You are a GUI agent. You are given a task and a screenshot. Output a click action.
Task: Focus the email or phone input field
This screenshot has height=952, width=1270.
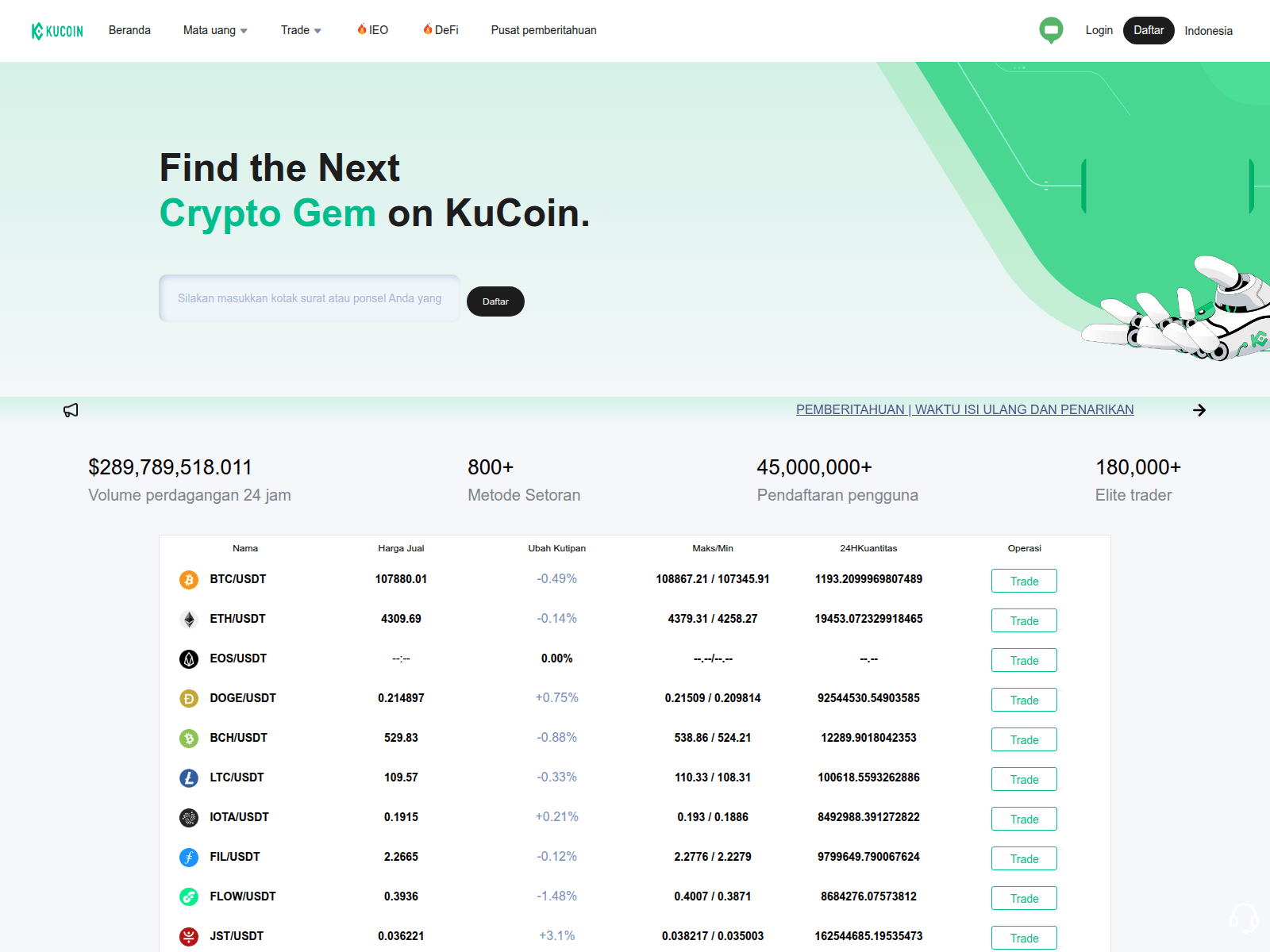click(310, 298)
